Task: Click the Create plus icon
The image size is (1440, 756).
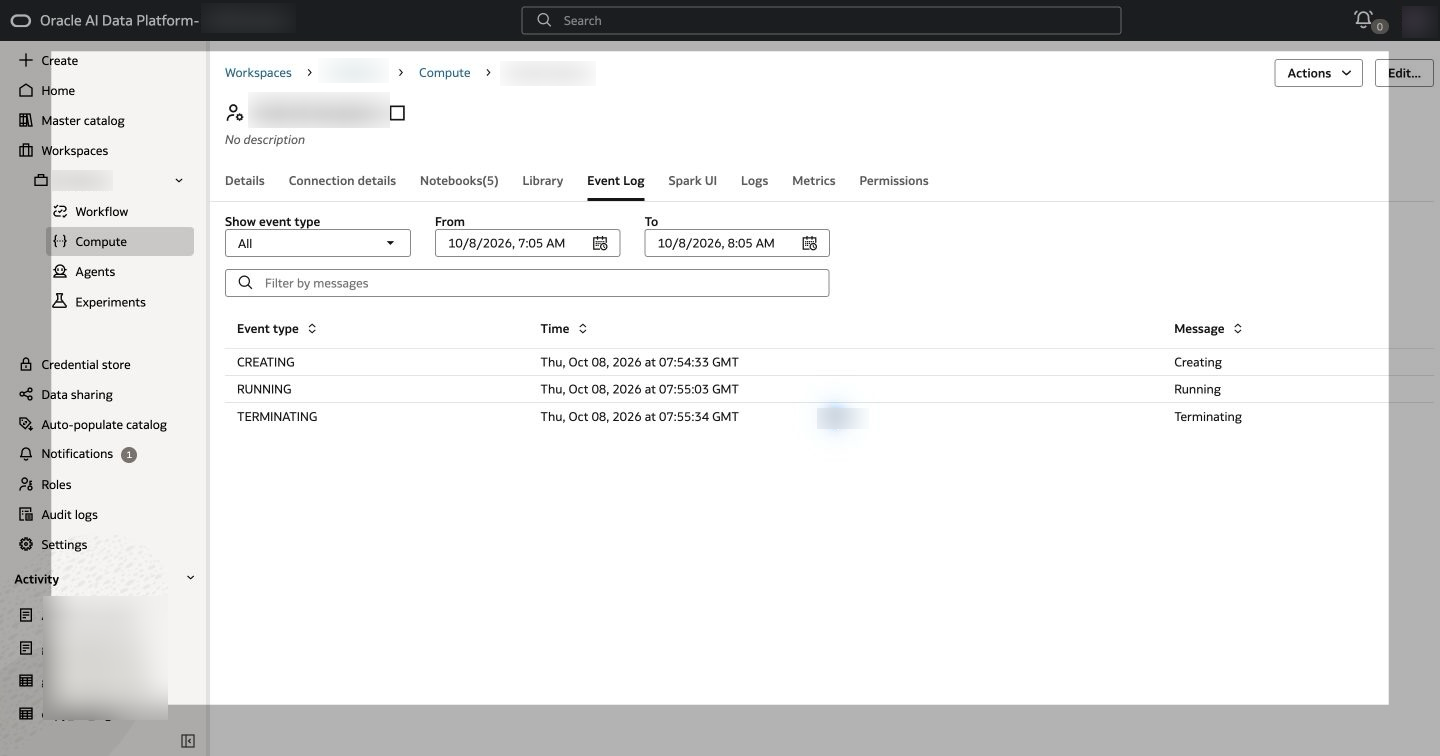Action: click(26, 60)
